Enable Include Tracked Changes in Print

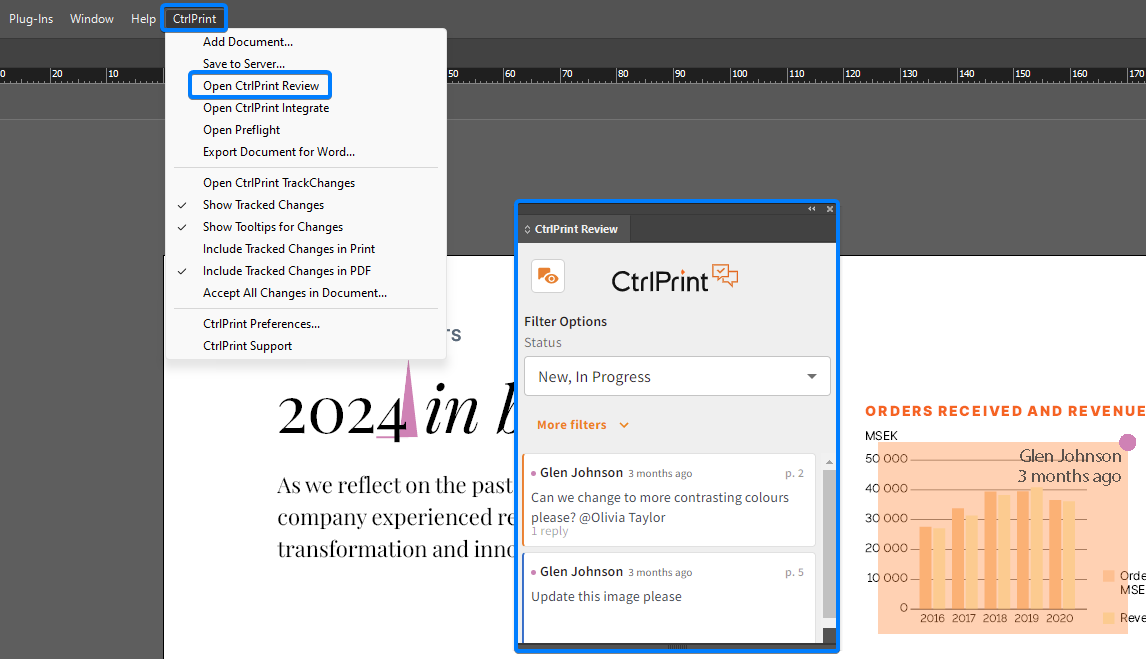tap(289, 249)
